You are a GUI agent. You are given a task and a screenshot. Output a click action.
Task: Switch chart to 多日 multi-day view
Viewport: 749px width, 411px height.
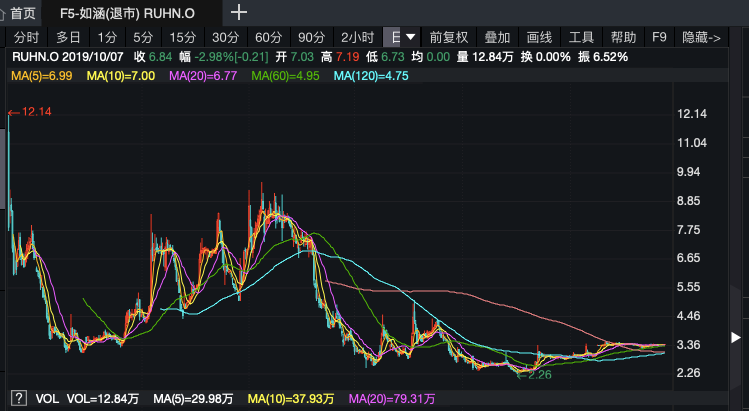[68, 38]
